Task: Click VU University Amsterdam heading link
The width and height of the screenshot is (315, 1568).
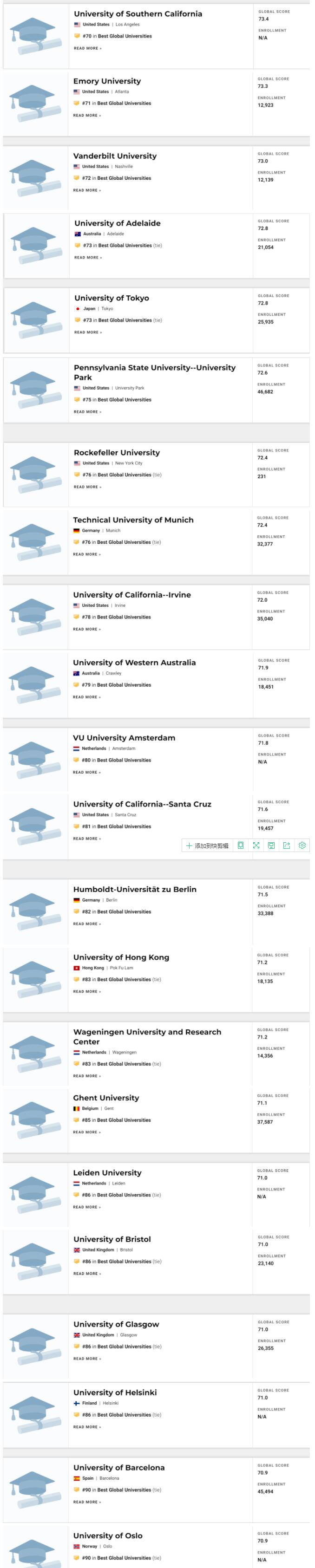Action: 125,738
